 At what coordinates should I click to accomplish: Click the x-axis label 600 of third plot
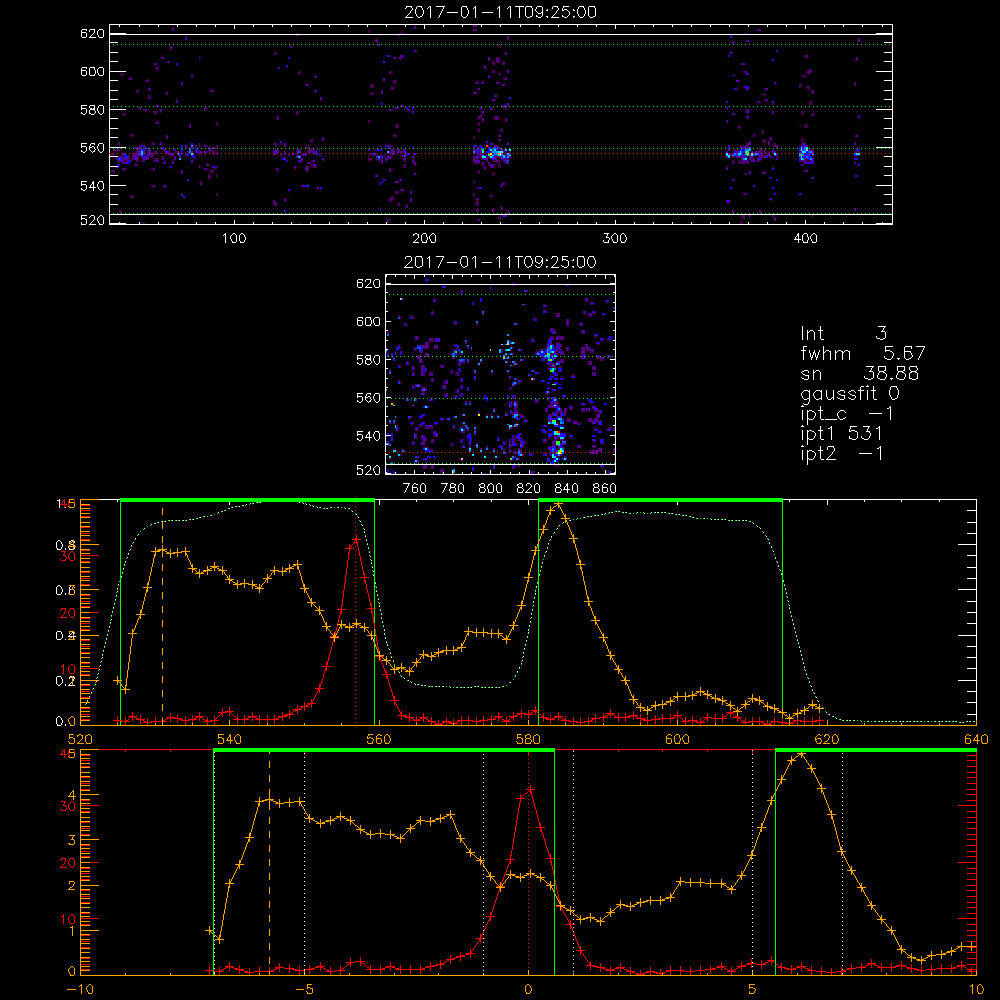click(677, 739)
